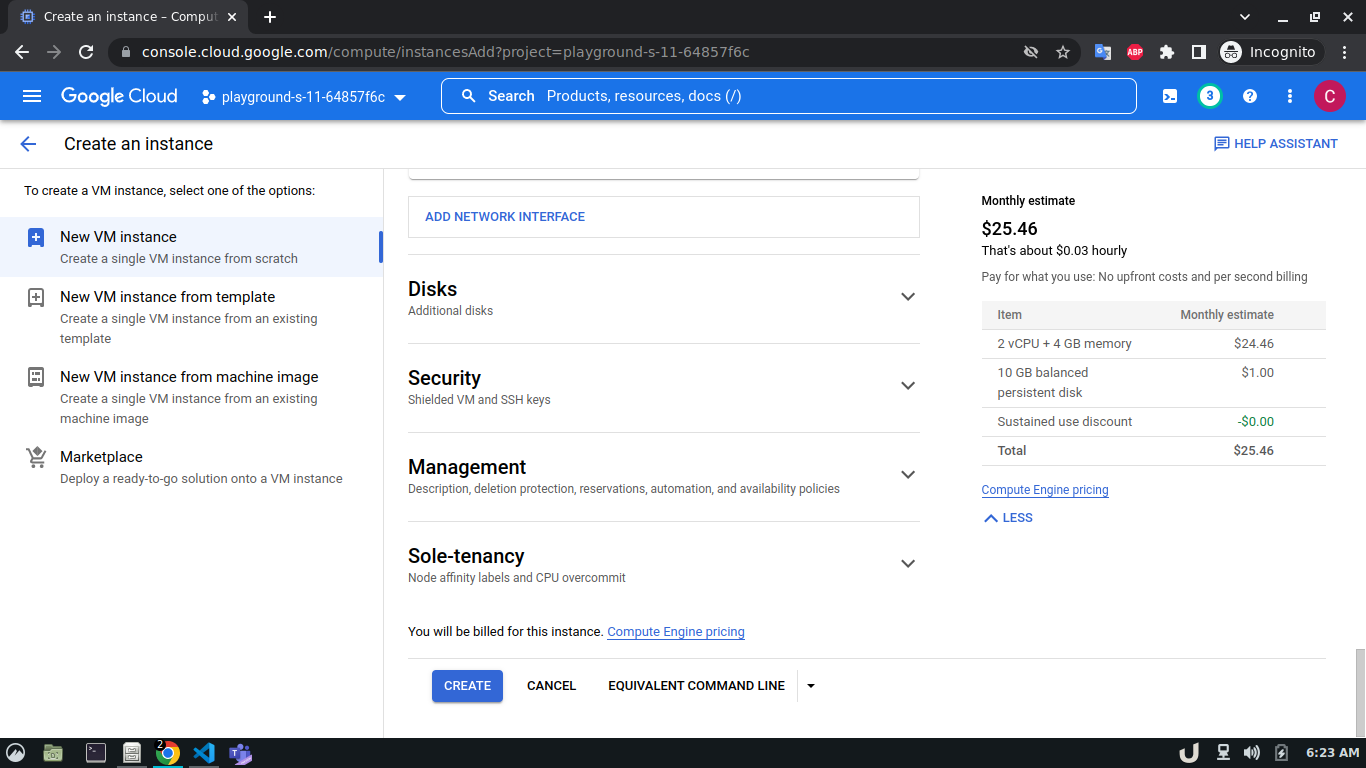Open the account avatar C
Viewport: 1366px width, 768px height.
[x=1329, y=96]
